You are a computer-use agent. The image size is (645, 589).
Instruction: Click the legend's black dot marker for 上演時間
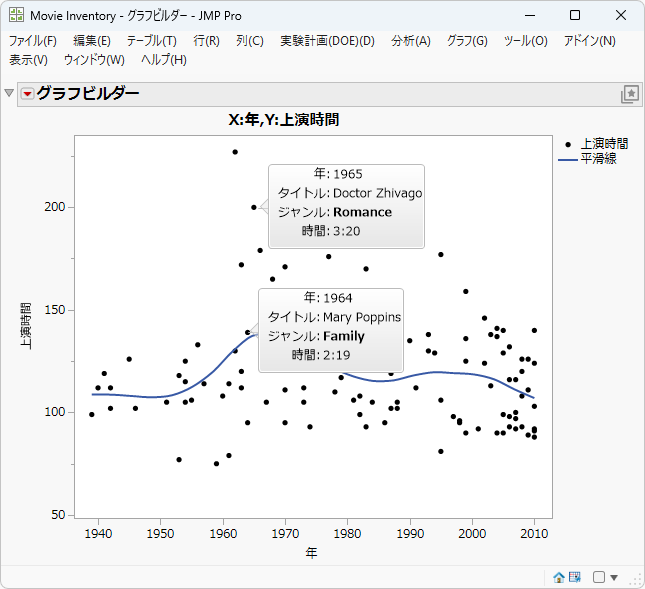pos(568,144)
